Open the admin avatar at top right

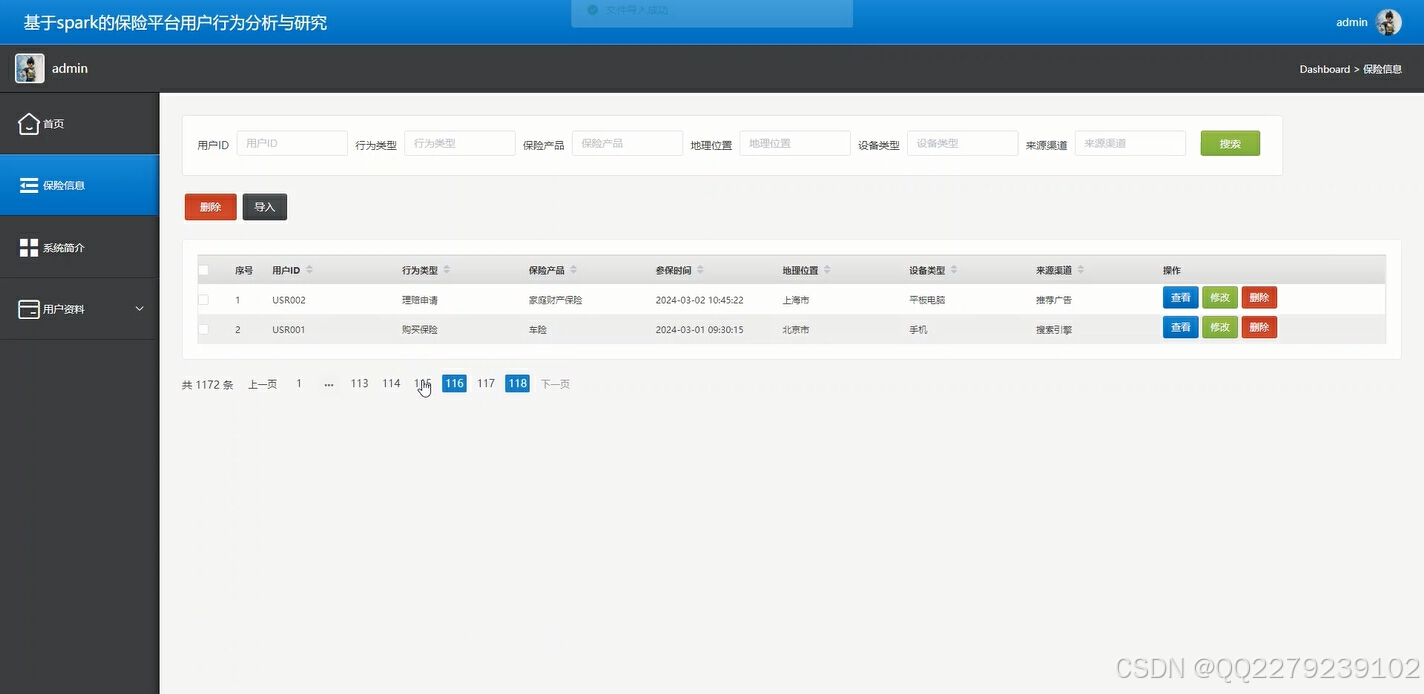coord(1390,21)
